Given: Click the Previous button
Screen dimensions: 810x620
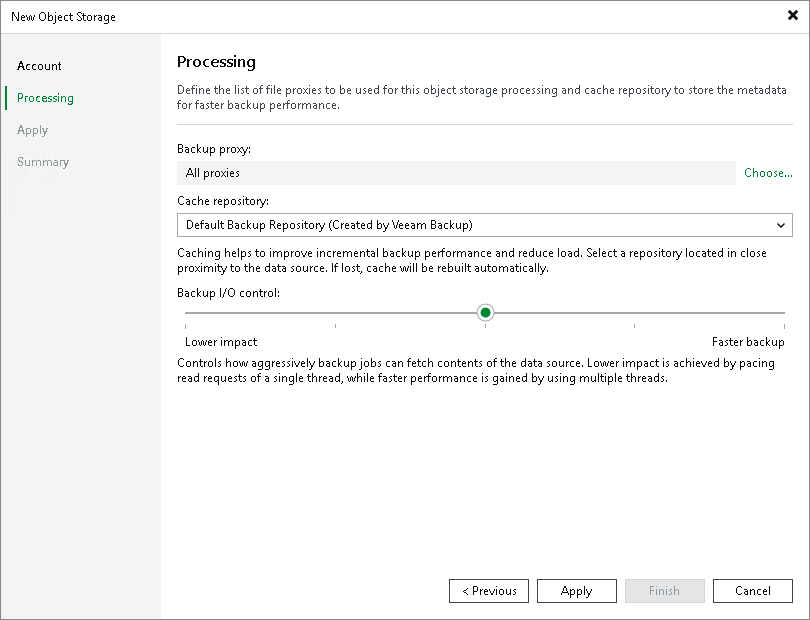Looking at the screenshot, I should pyautogui.click(x=488, y=591).
